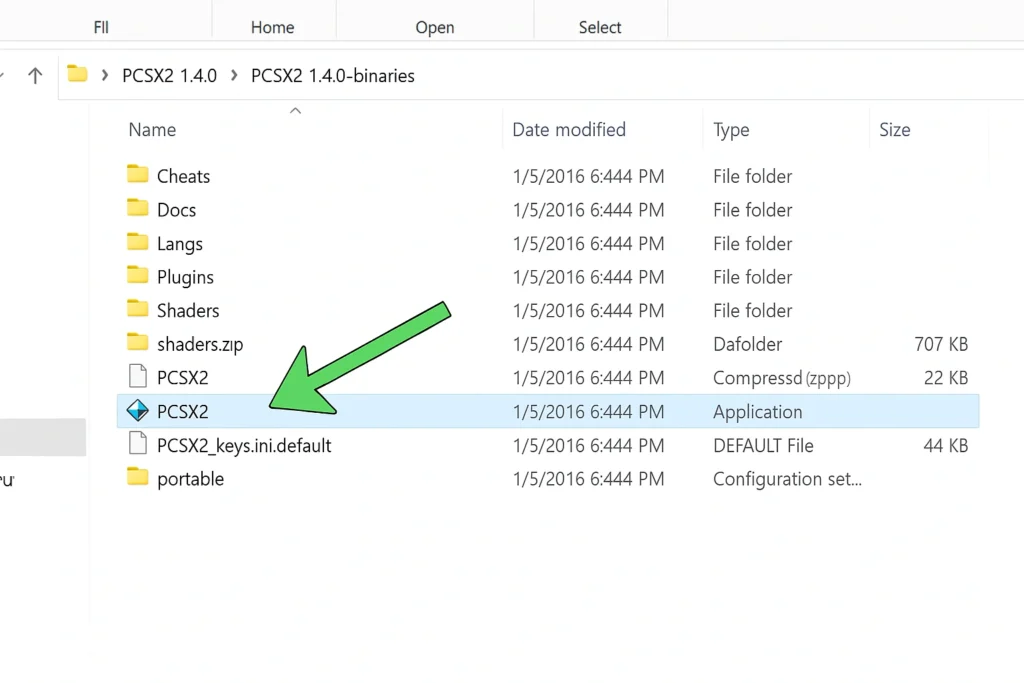1024x683 pixels.
Task: Sort by the Type column header
Action: tap(731, 131)
